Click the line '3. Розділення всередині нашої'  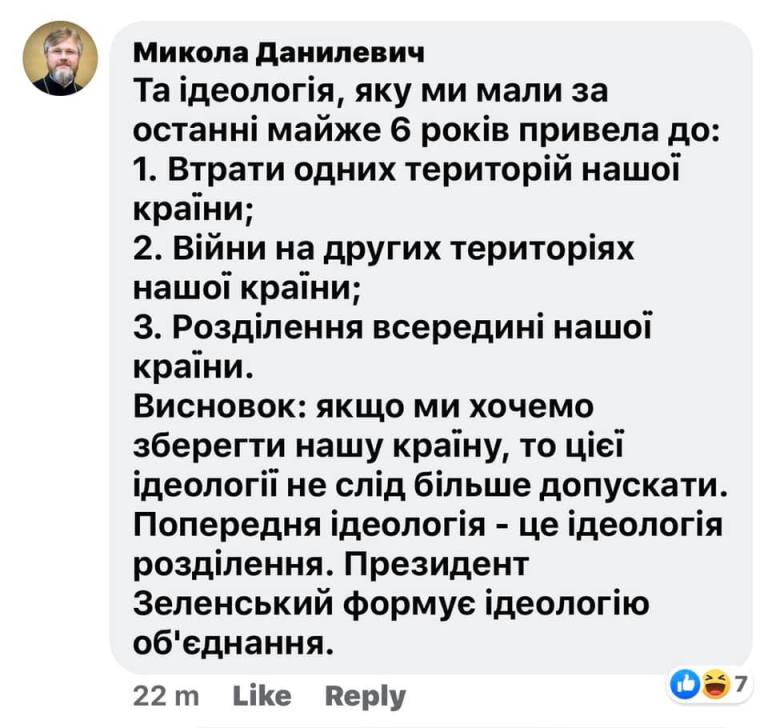393,328
